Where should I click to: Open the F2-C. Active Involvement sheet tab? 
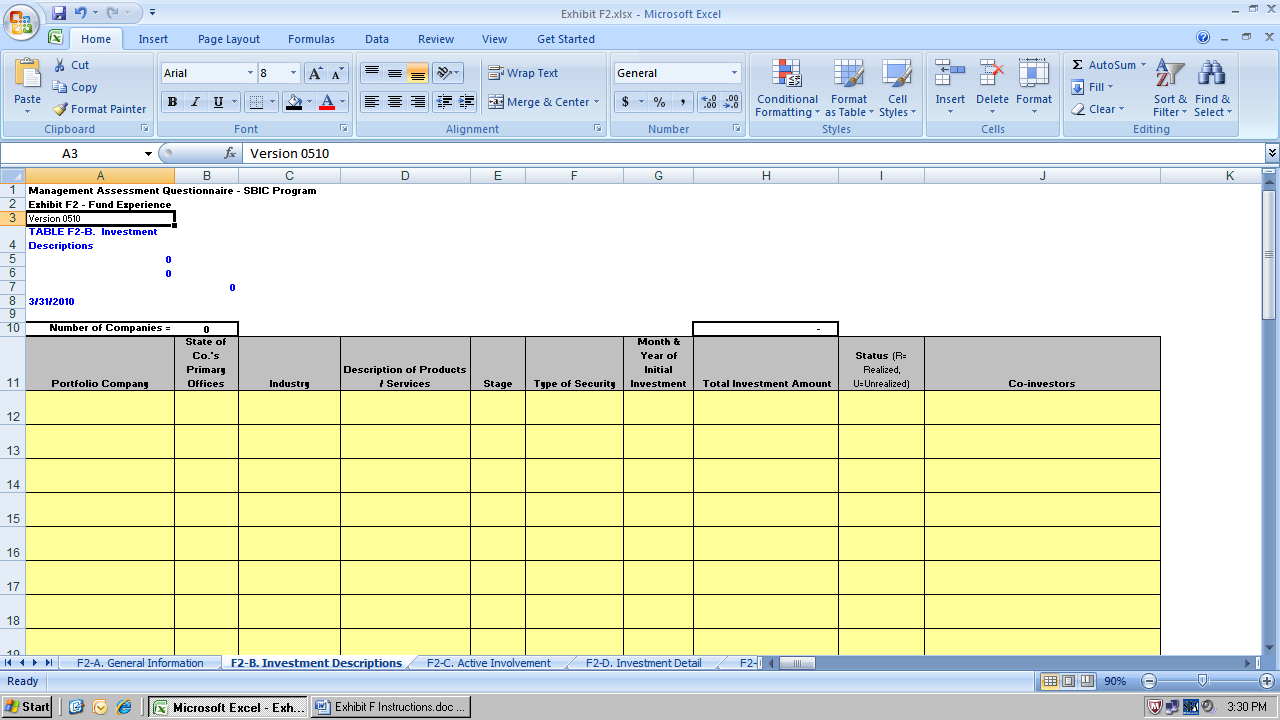coord(488,663)
